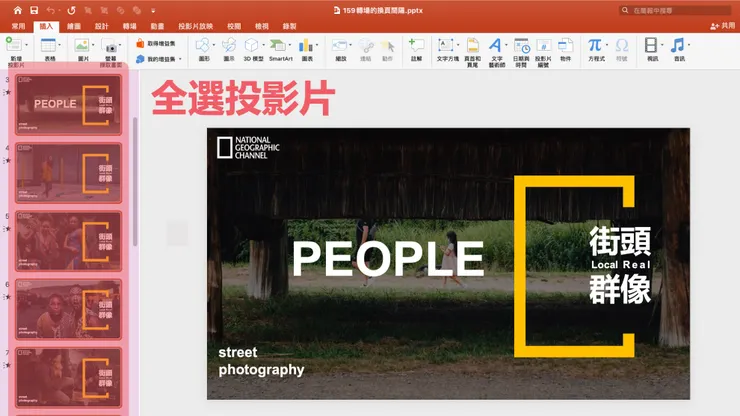Open the 校閱 (Review) tab
Image resolution: width=740 pixels, height=416 pixels.
[234, 26]
